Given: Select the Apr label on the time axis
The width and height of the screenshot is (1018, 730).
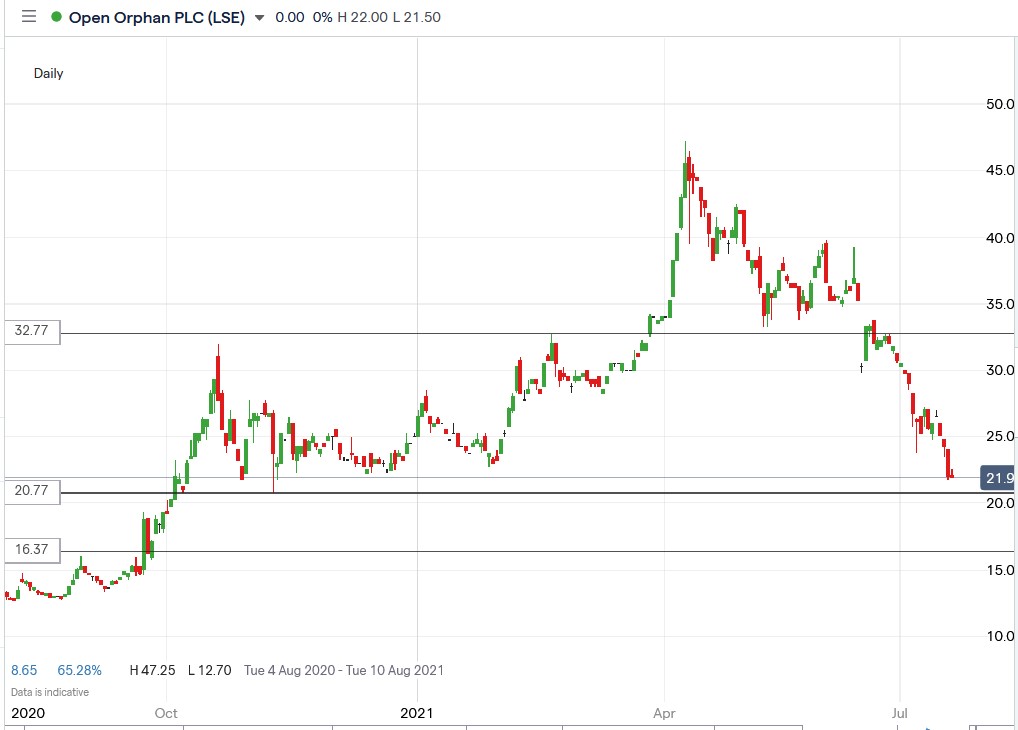Looking at the screenshot, I should coord(663,713).
